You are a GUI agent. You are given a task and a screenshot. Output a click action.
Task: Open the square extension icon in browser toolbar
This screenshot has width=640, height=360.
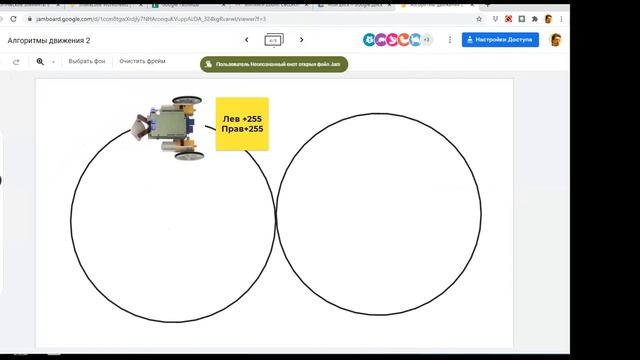(522, 19)
